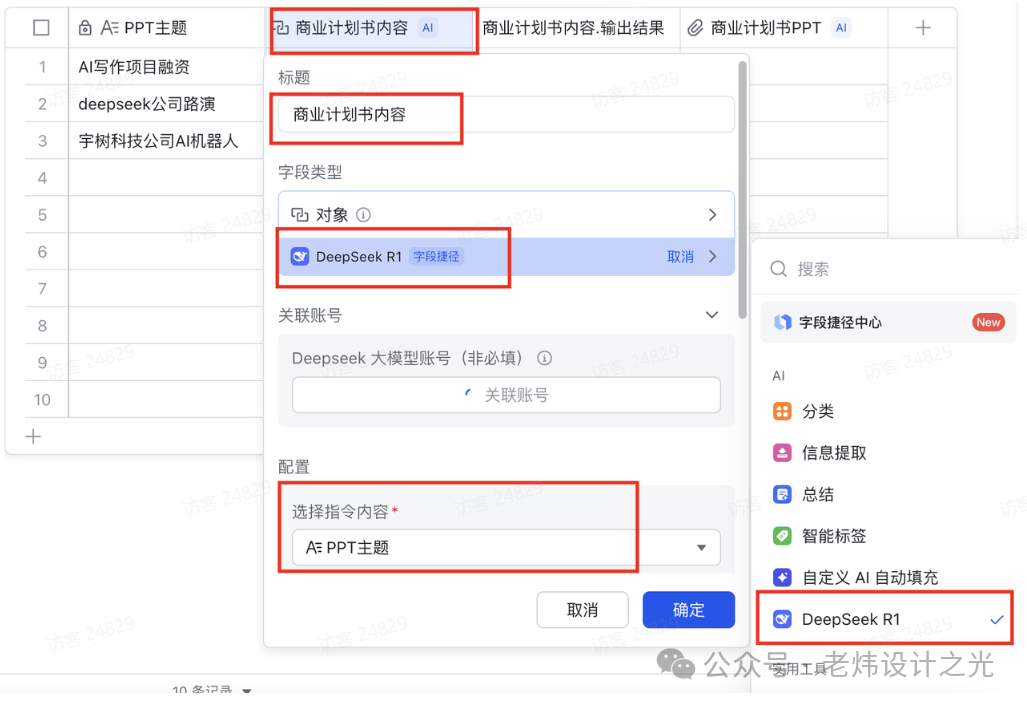
Task: Open the 选择指令内容 dropdown showing PPT主题
Action: tap(506, 548)
